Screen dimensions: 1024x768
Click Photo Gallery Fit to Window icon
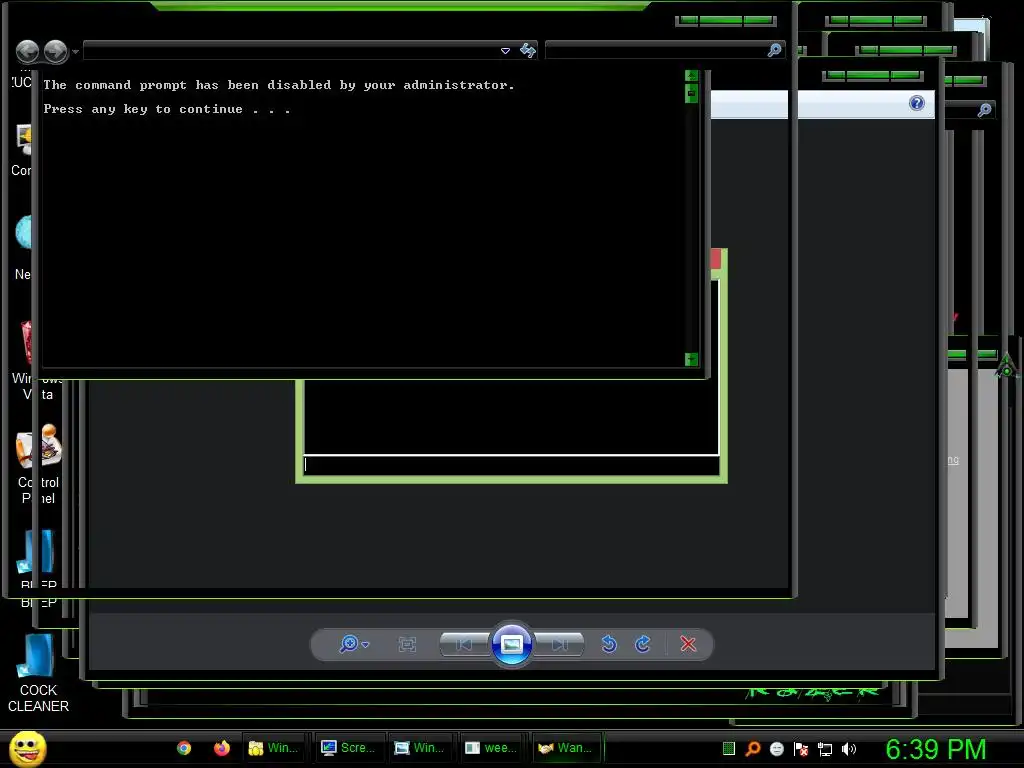(407, 645)
